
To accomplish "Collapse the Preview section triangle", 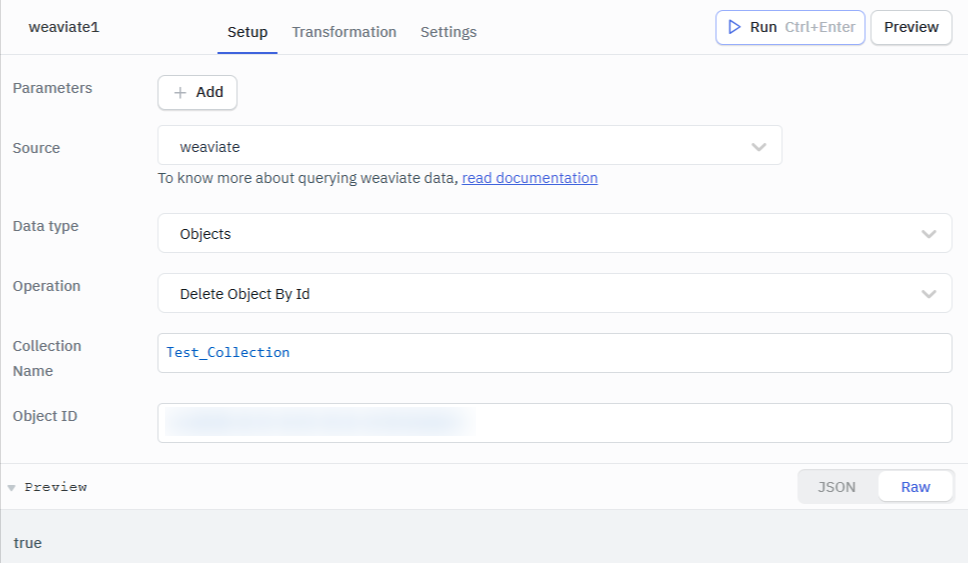I will (x=11, y=488).
